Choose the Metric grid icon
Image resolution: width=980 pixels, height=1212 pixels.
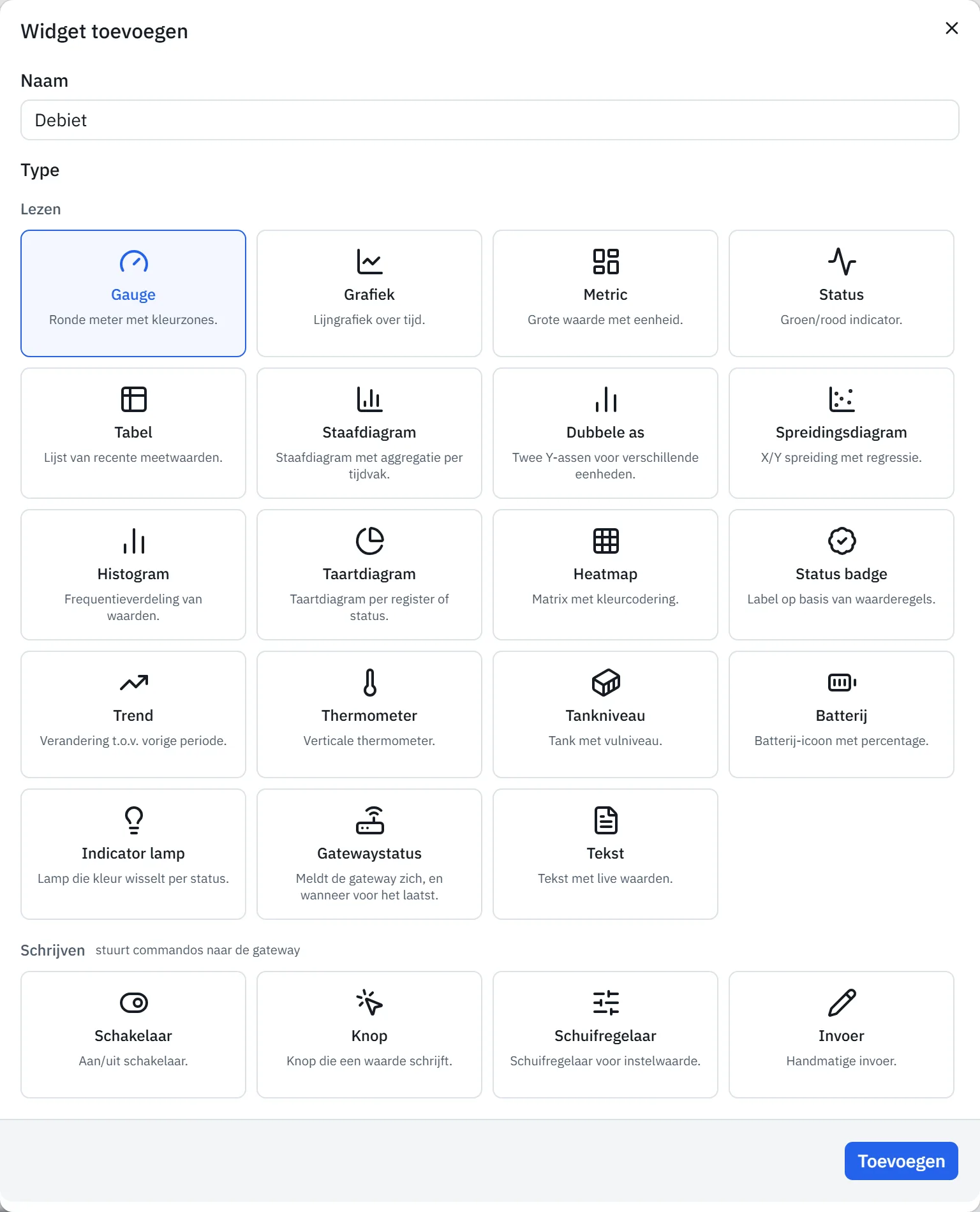(605, 262)
